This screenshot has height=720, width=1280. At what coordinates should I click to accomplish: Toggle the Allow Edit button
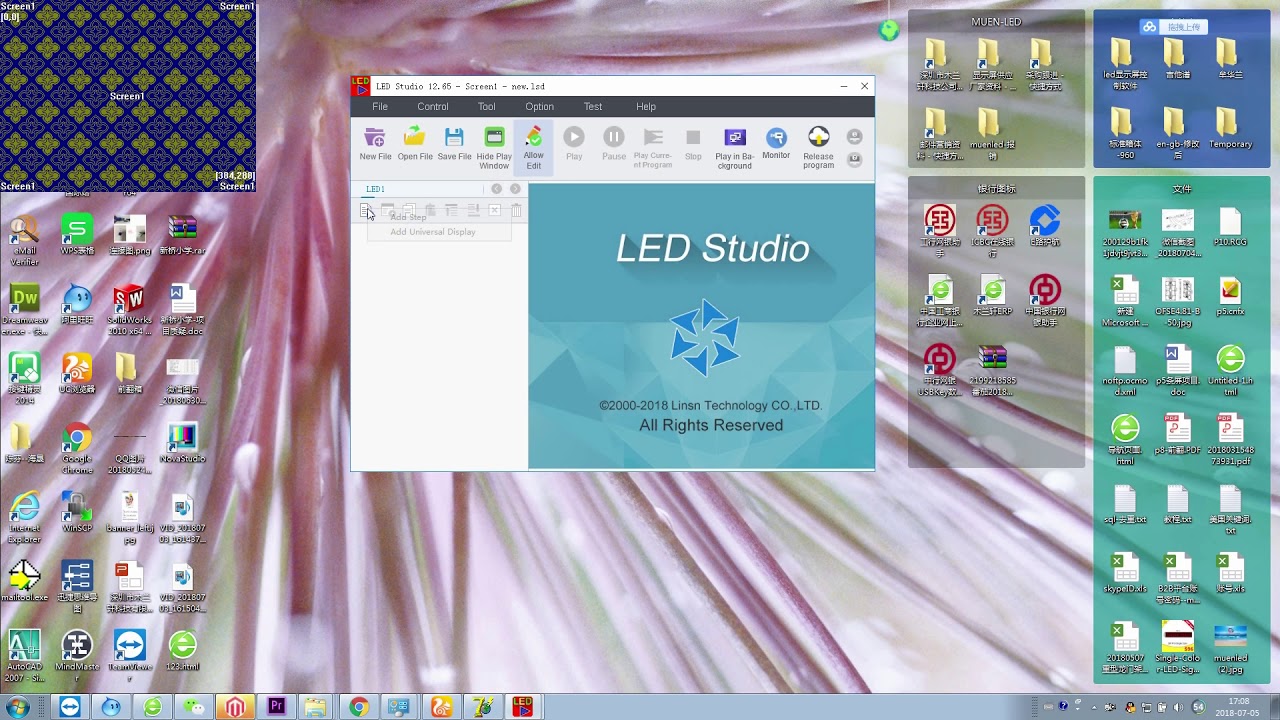(533, 147)
